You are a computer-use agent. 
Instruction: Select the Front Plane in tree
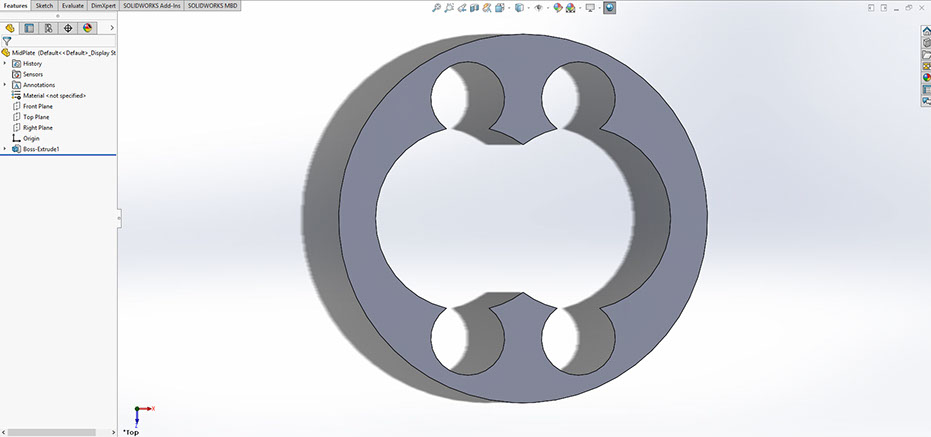point(40,106)
